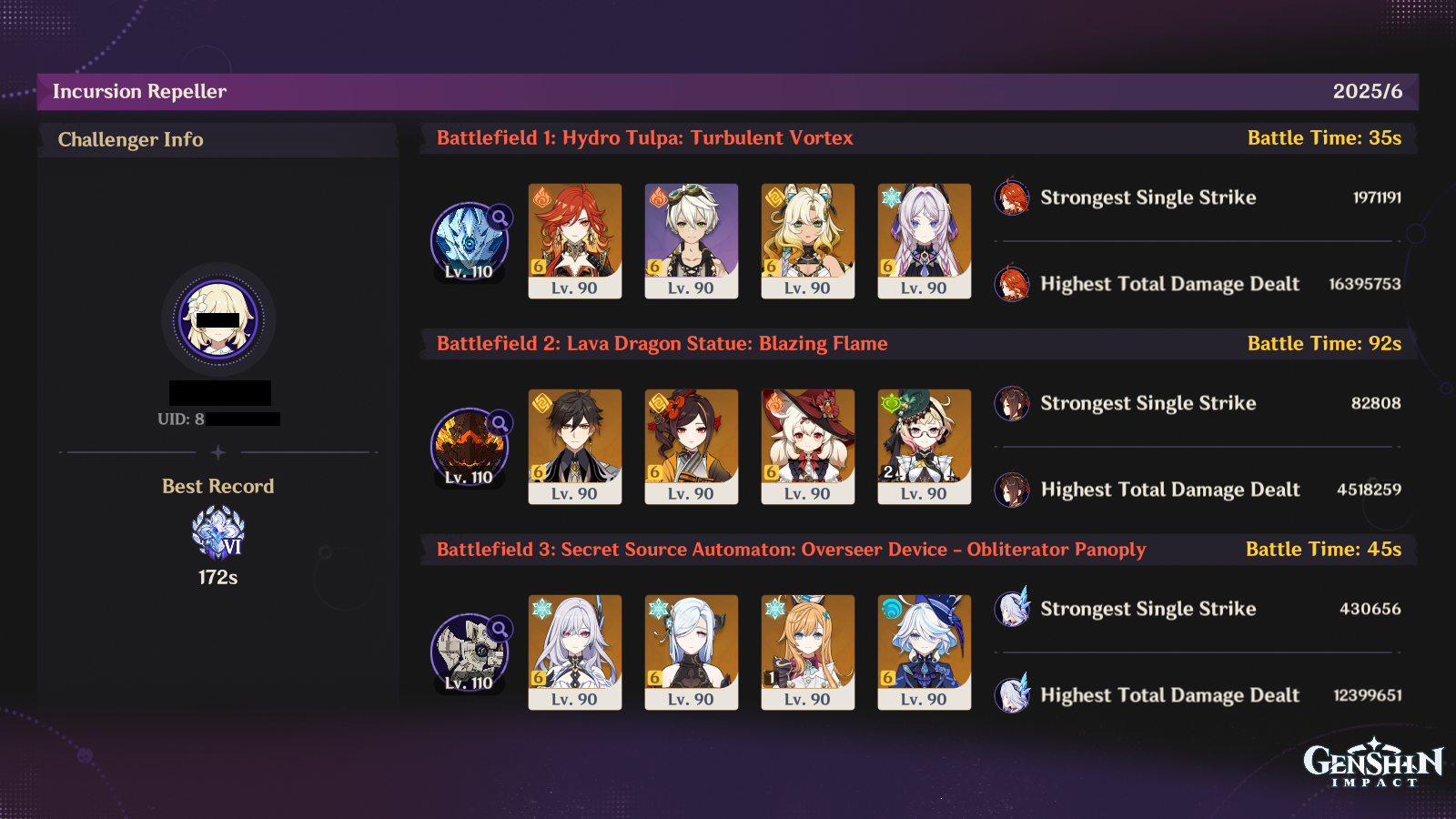Viewport: 1456px width, 819px height.
Task: Select the orange-haired Cryo character in Battlefield 3
Action: point(808,652)
